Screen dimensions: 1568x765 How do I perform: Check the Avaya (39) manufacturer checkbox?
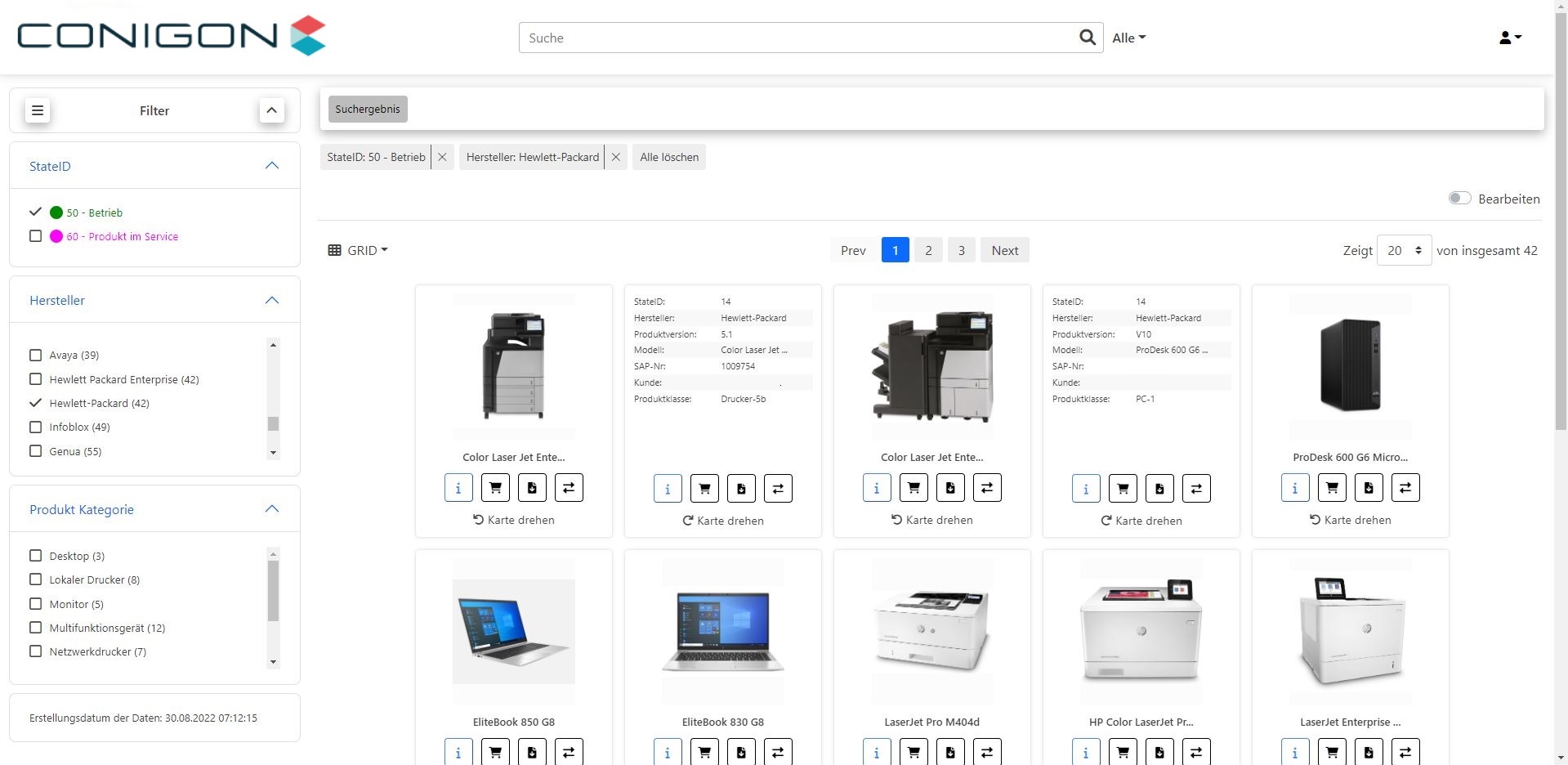35,355
